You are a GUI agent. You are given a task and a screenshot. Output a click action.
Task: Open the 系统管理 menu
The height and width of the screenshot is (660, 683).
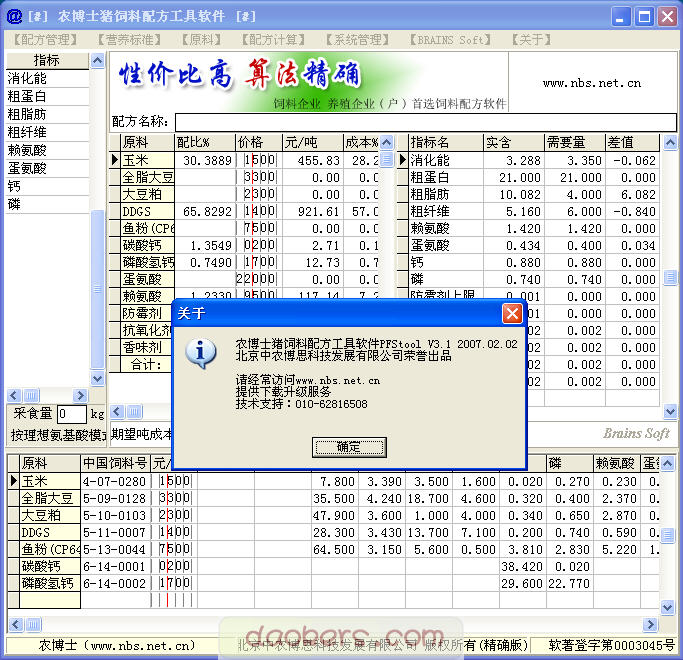coord(357,40)
